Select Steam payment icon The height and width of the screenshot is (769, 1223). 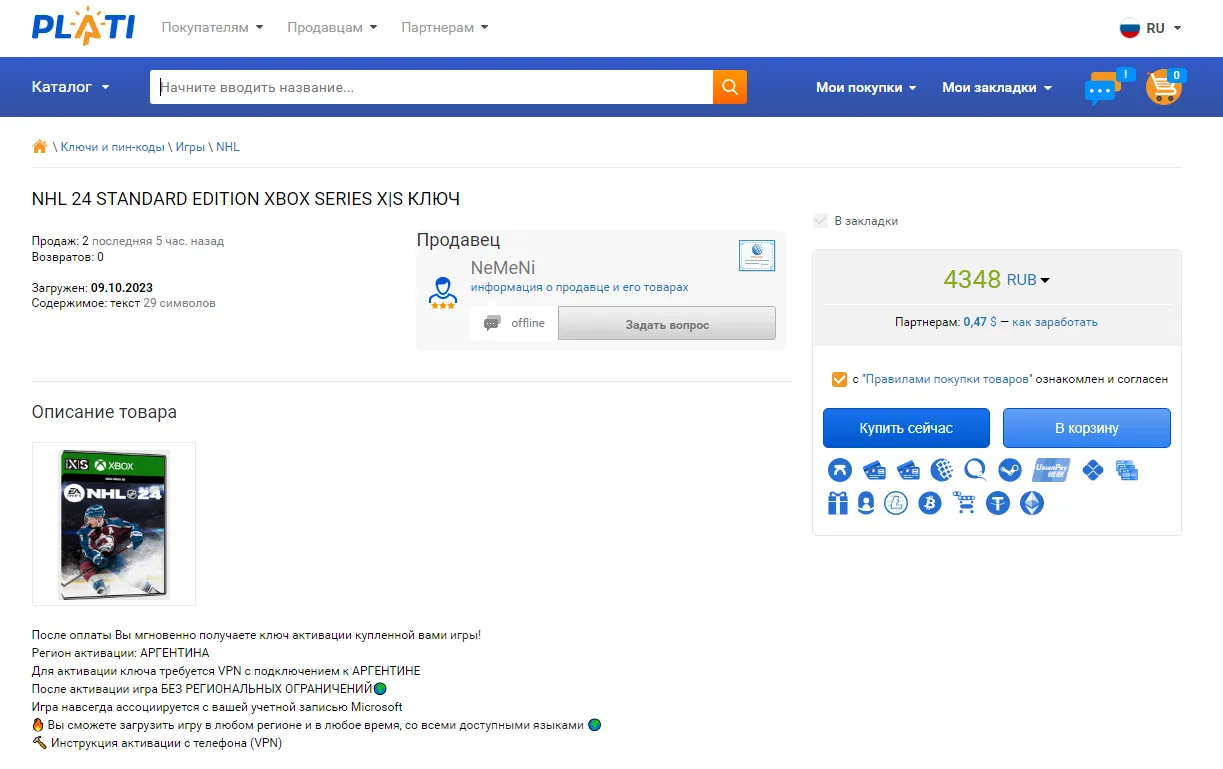1009,470
